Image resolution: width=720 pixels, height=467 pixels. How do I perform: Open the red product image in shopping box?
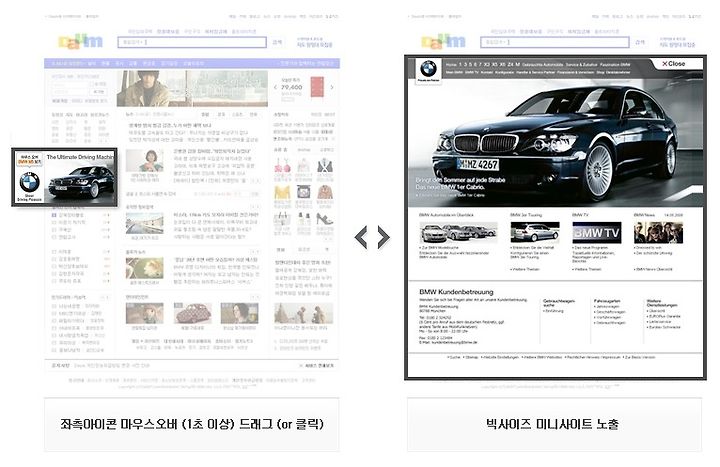click(x=317, y=87)
